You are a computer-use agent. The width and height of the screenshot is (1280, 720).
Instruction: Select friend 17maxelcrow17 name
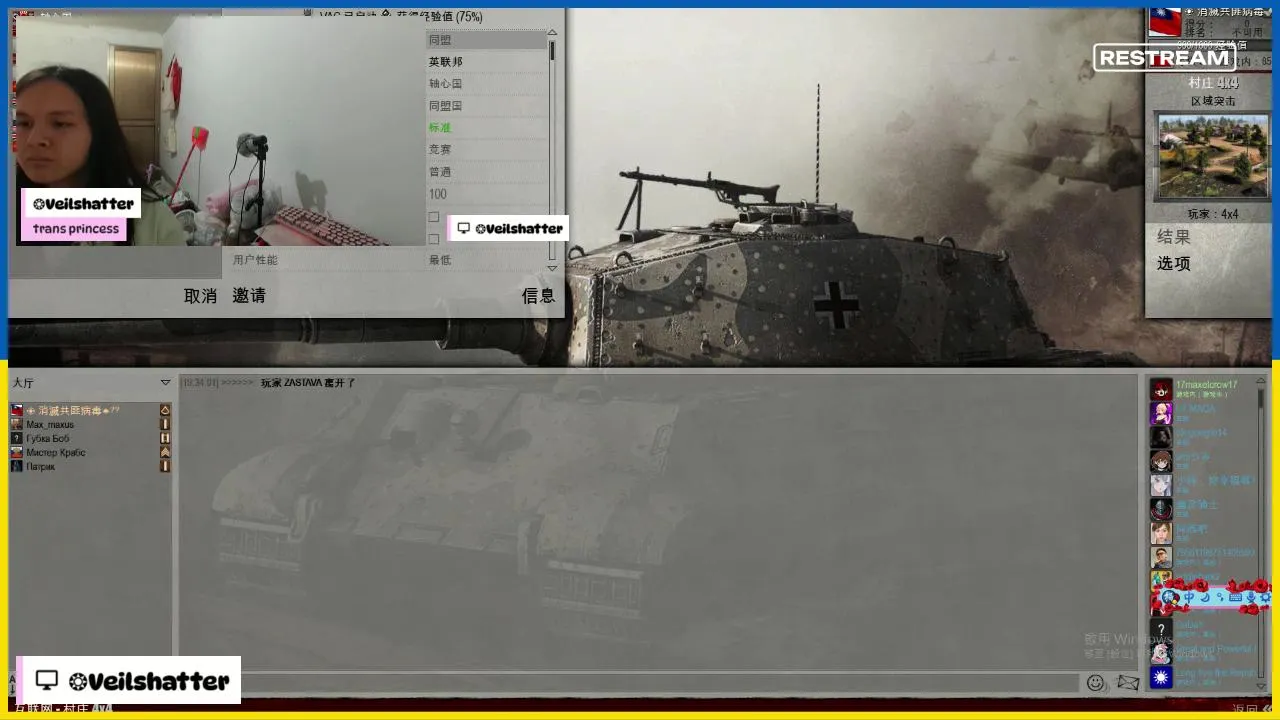coord(1206,385)
